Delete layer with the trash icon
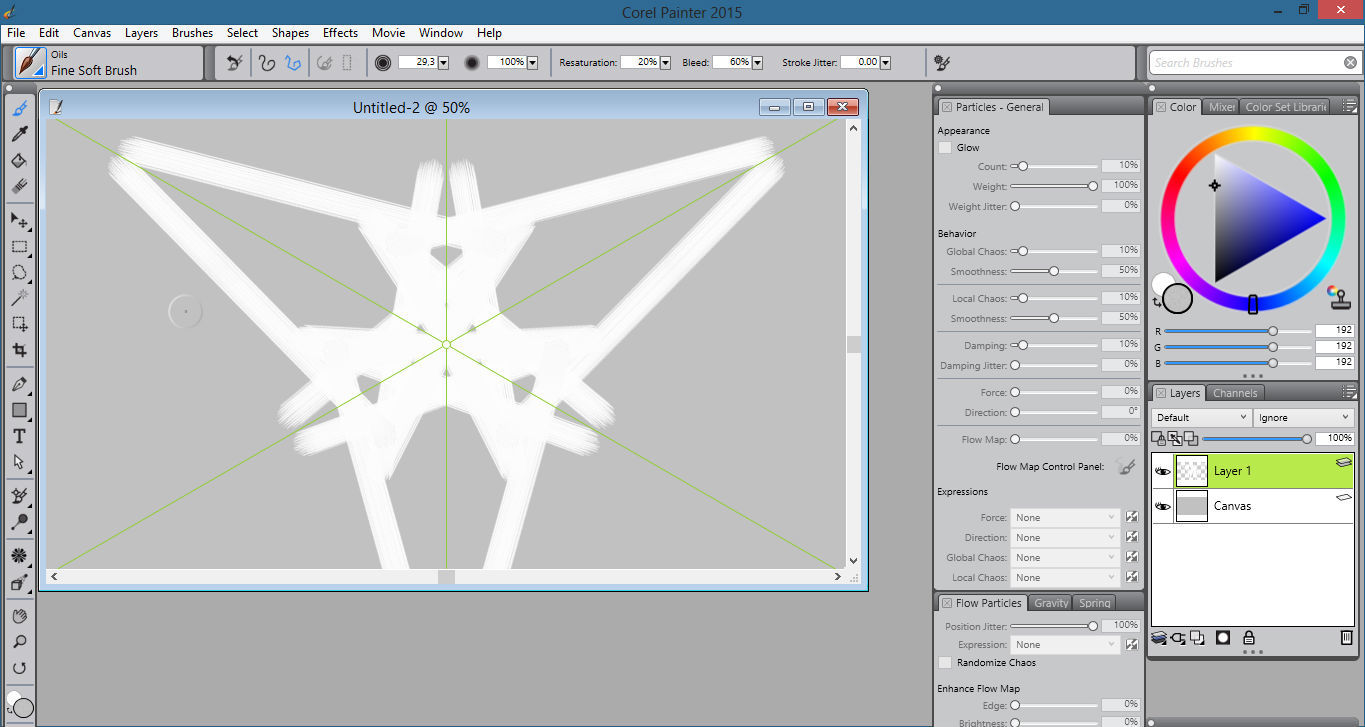The width and height of the screenshot is (1365, 727). pyautogui.click(x=1346, y=637)
